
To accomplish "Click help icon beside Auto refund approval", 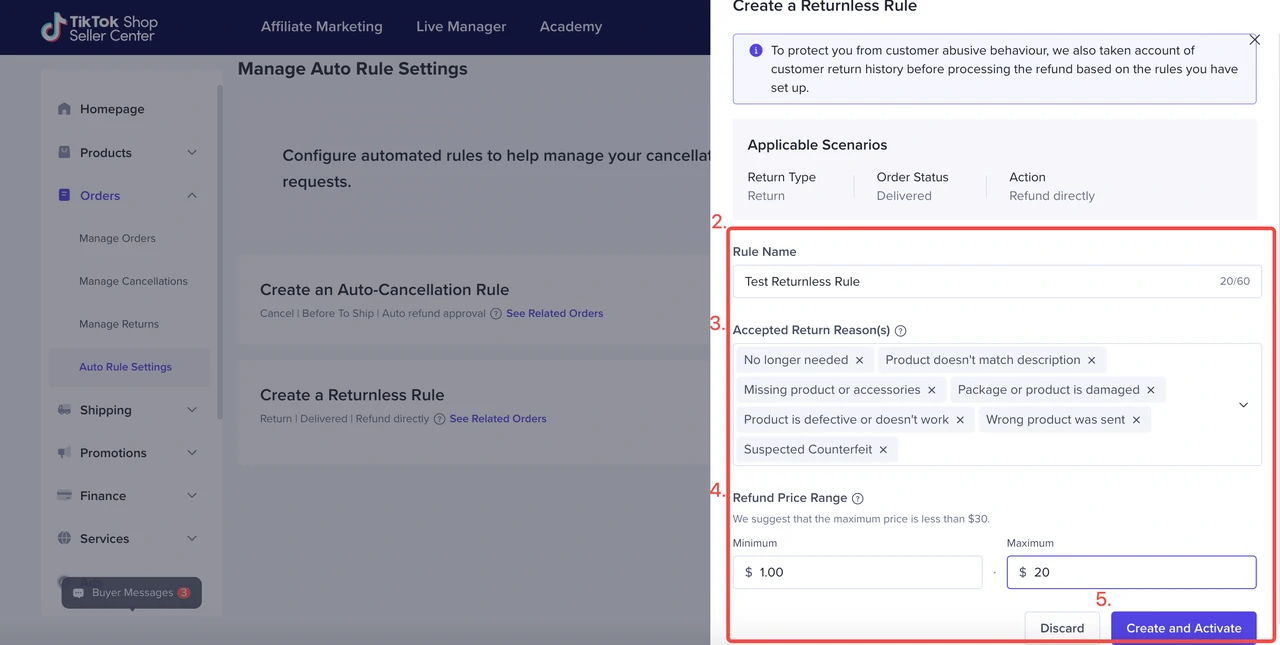I will tap(495, 313).
